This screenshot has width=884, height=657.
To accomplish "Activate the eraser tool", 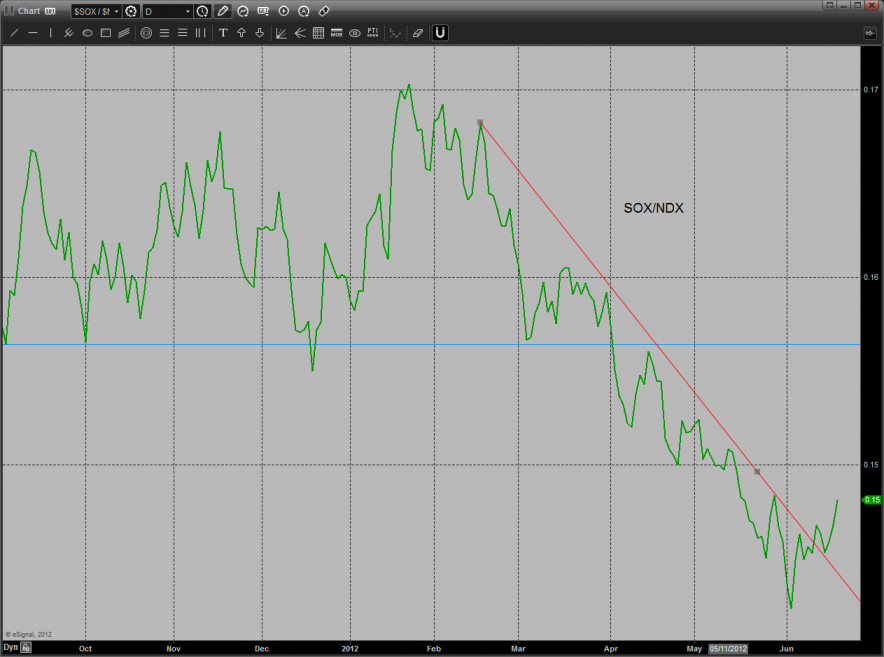I will 418,33.
